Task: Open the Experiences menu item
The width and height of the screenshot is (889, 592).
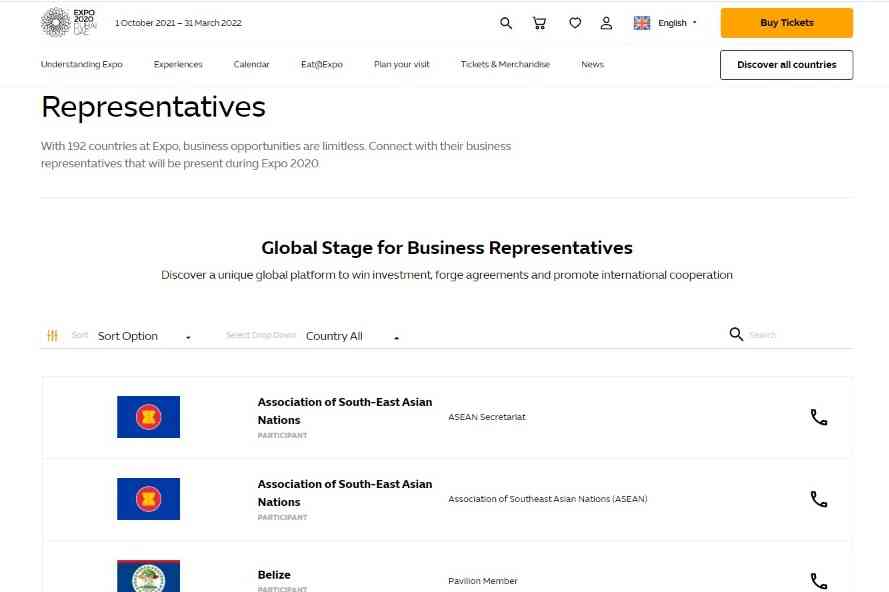Action: tap(178, 64)
